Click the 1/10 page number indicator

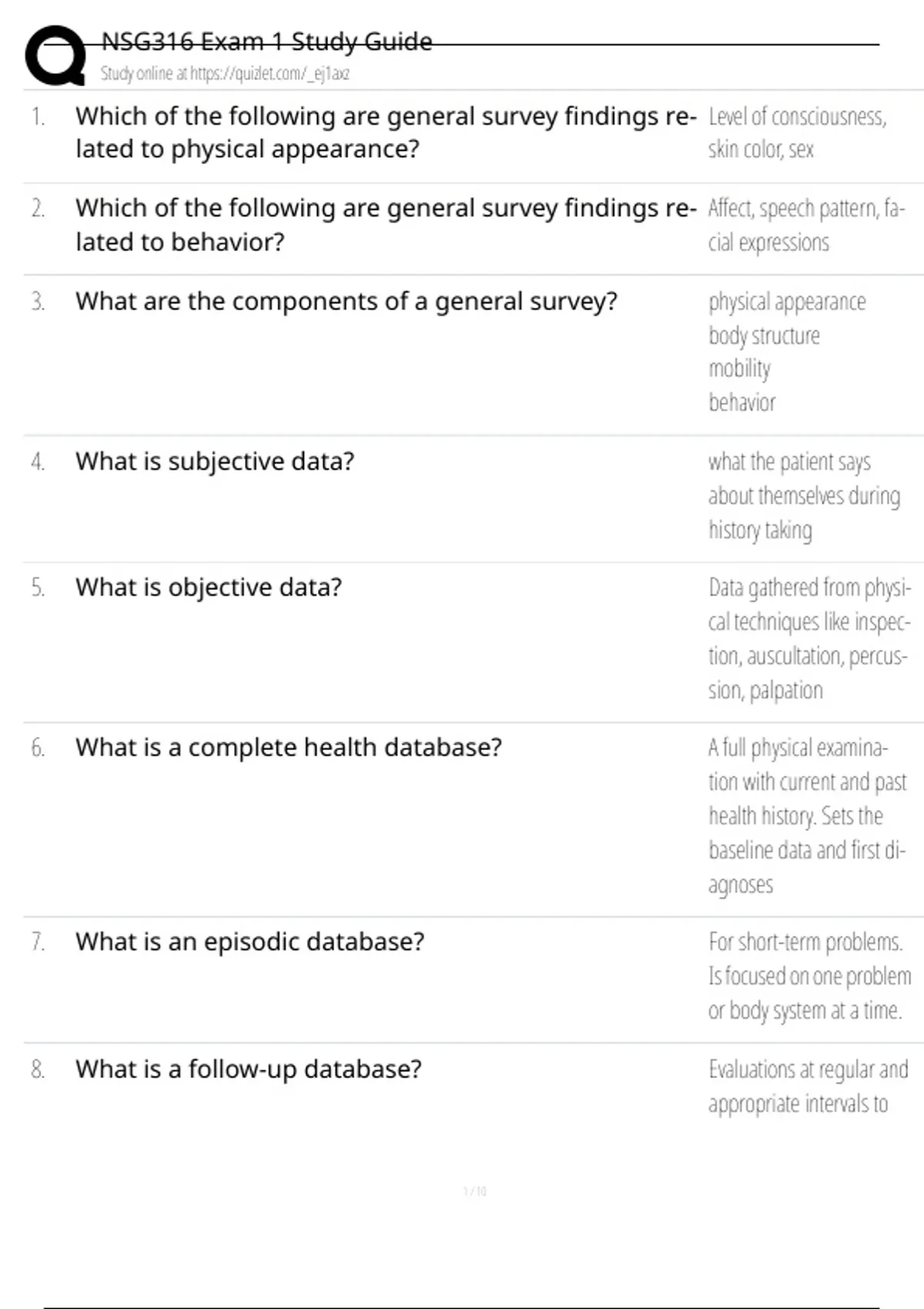pos(474,1191)
